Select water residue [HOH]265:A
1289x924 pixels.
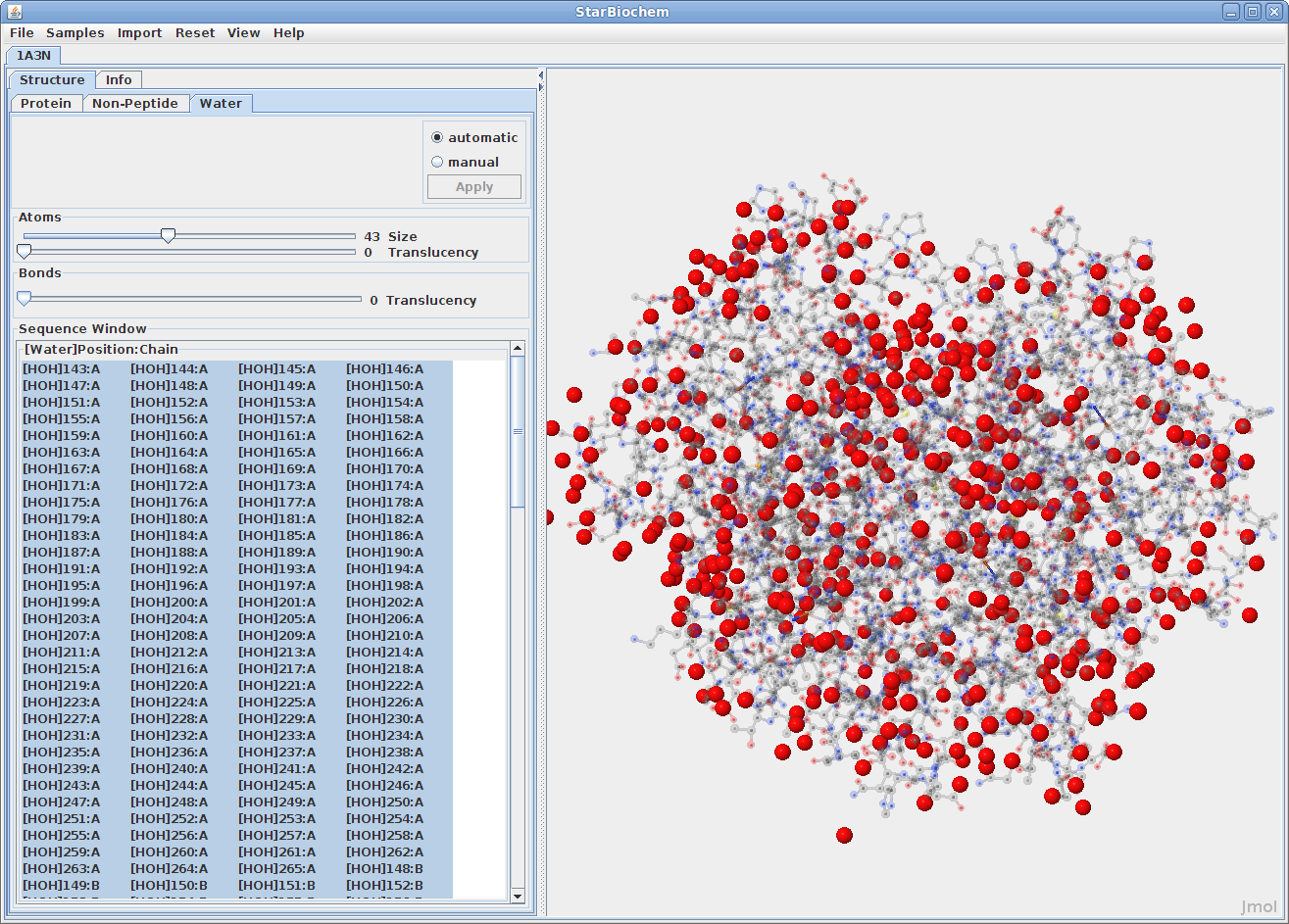(277, 868)
